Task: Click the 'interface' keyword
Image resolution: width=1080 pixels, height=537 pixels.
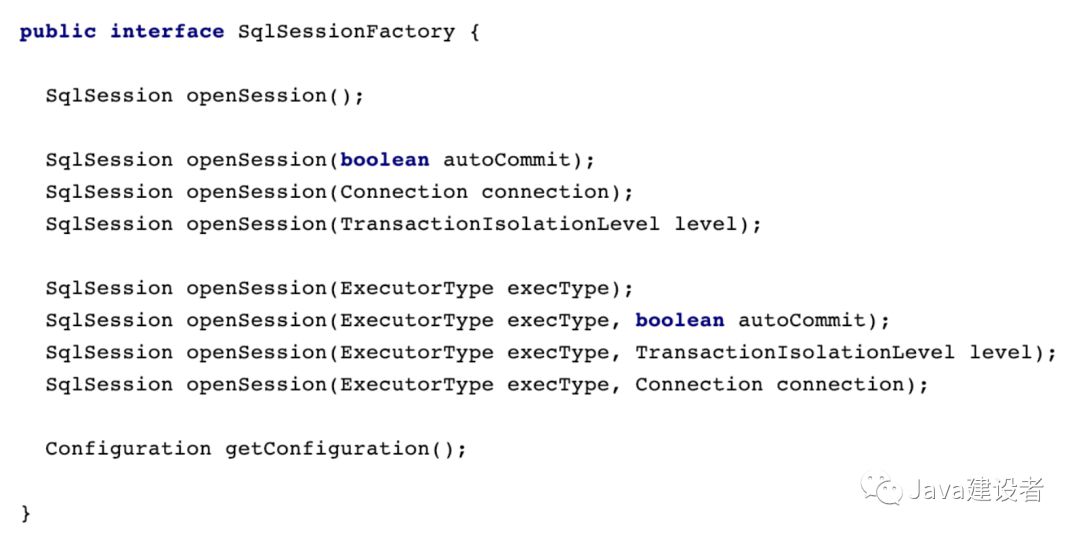Action: (x=167, y=32)
